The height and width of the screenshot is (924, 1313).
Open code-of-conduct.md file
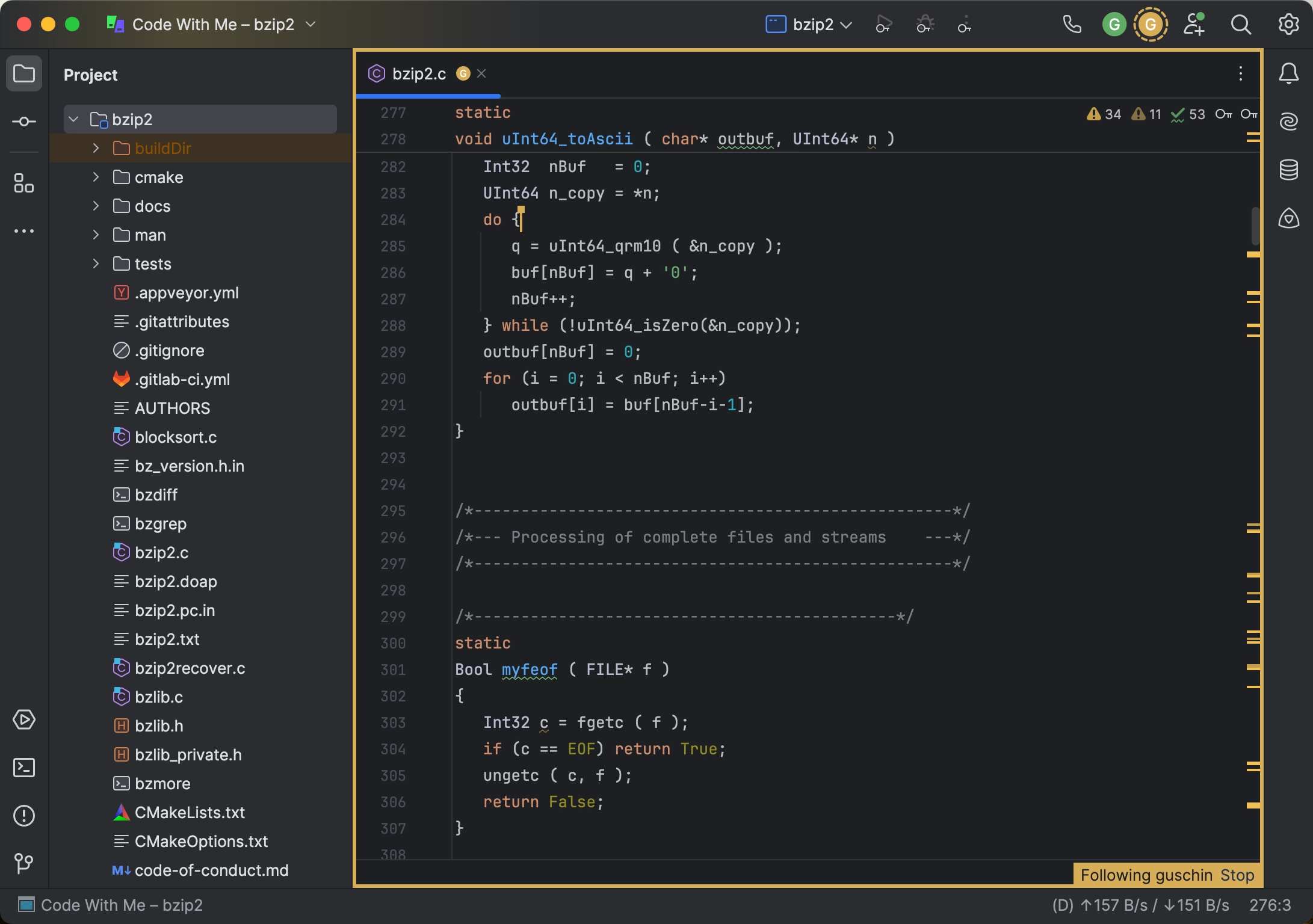211,870
